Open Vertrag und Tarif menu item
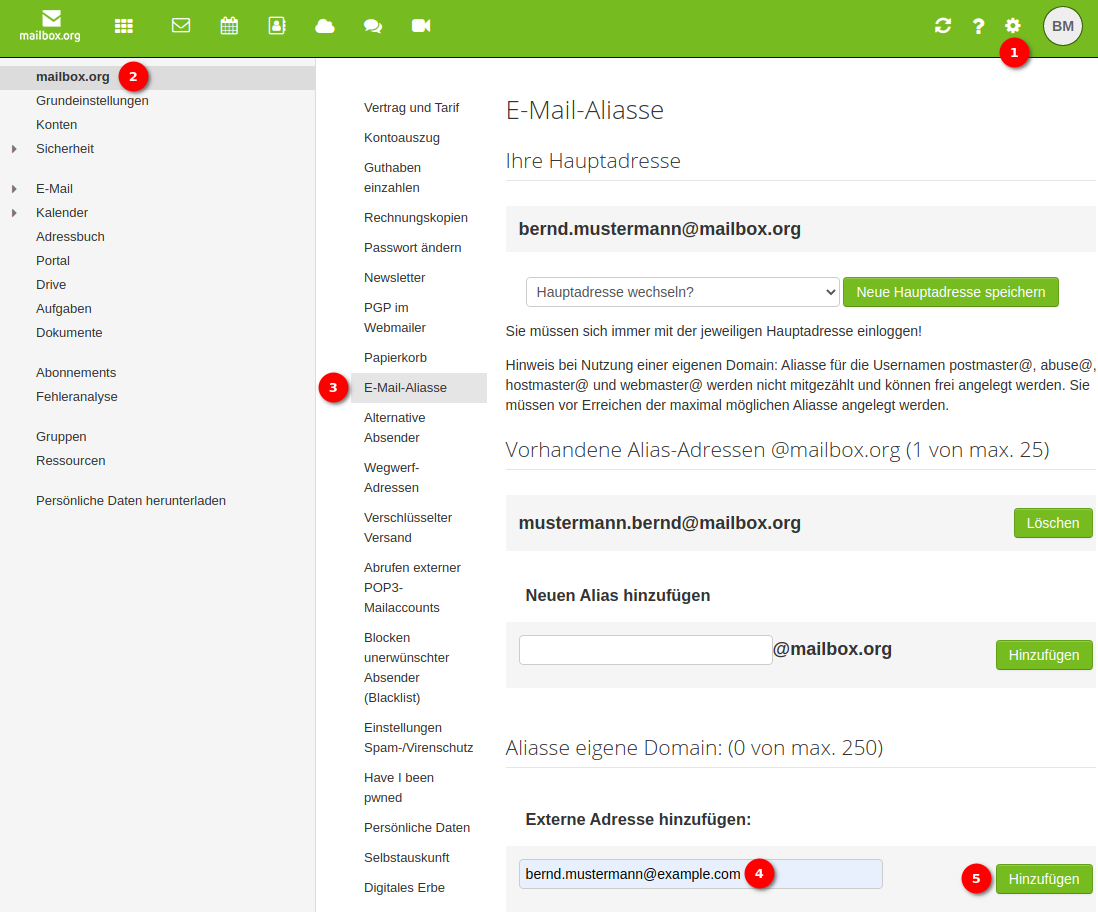 pos(411,107)
